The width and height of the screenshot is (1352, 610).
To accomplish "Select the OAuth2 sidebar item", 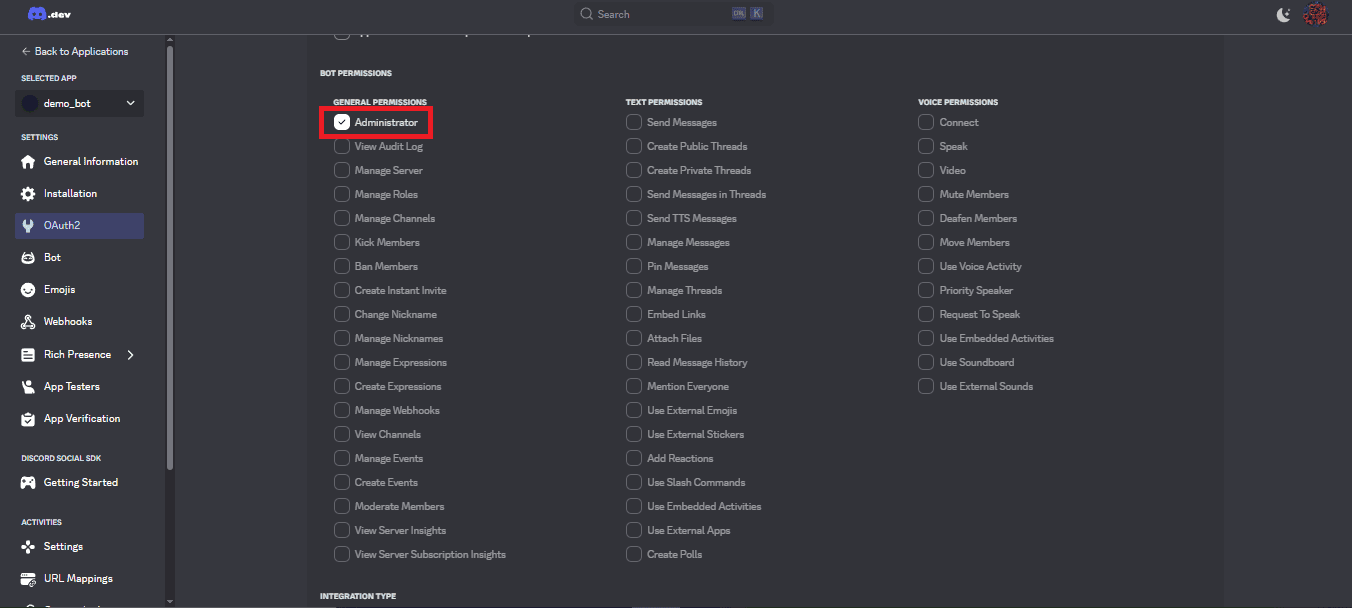I will pos(80,226).
